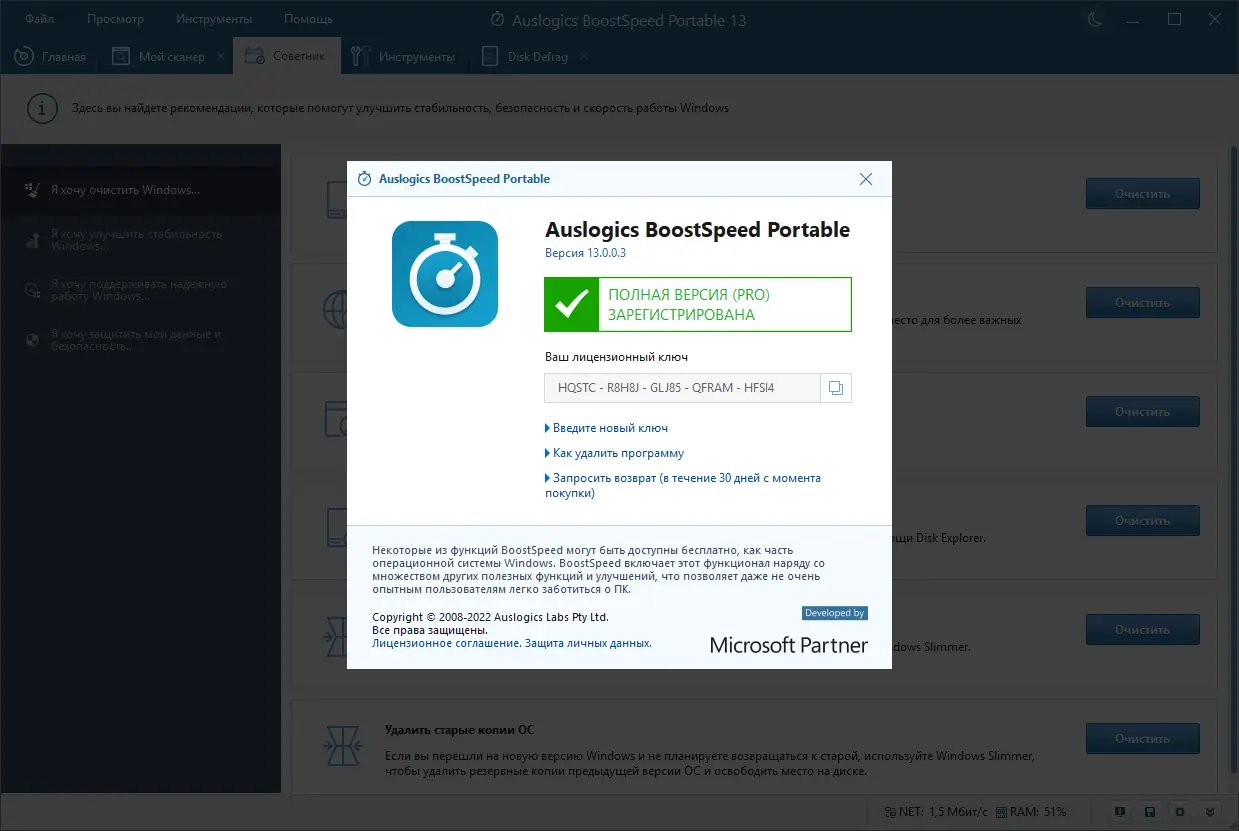Click the floppy disk save icon in status bar
Image resolution: width=1239 pixels, height=831 pixels.
tap(1150, 811)
